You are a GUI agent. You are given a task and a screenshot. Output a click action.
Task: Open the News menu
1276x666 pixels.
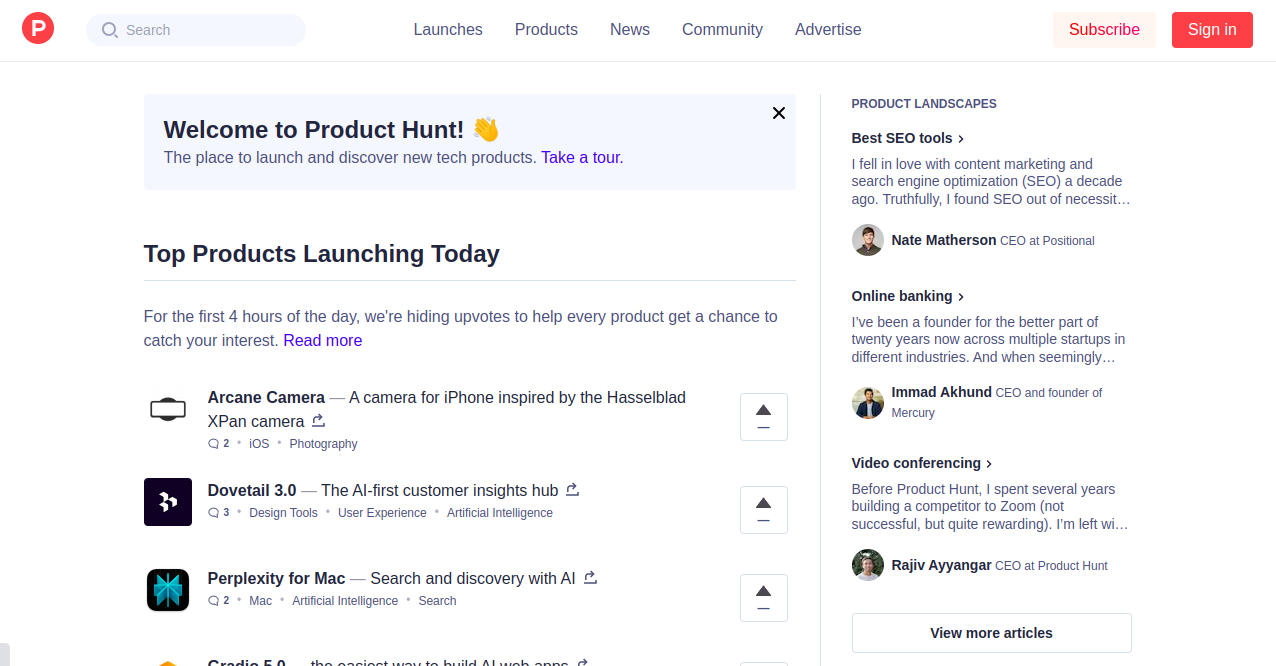[630, 30]
